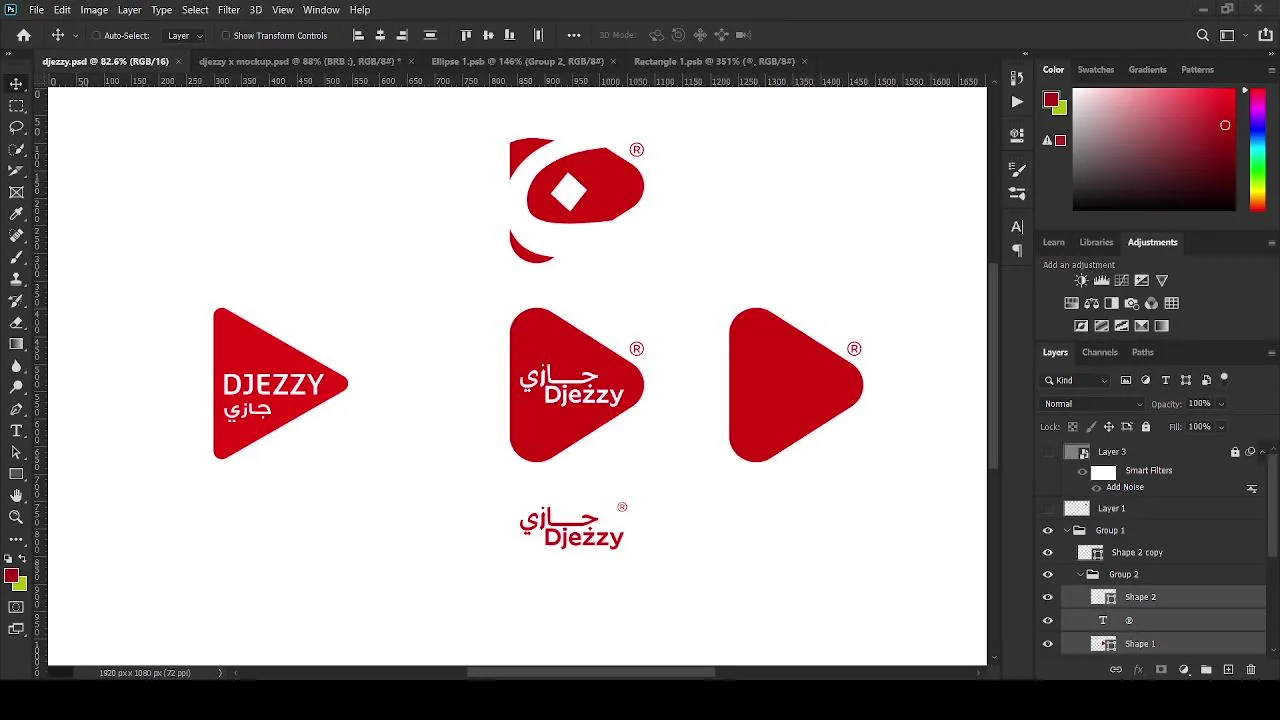Click the red color field picker
1280x720 pixels.
(x=1154, y=149)
